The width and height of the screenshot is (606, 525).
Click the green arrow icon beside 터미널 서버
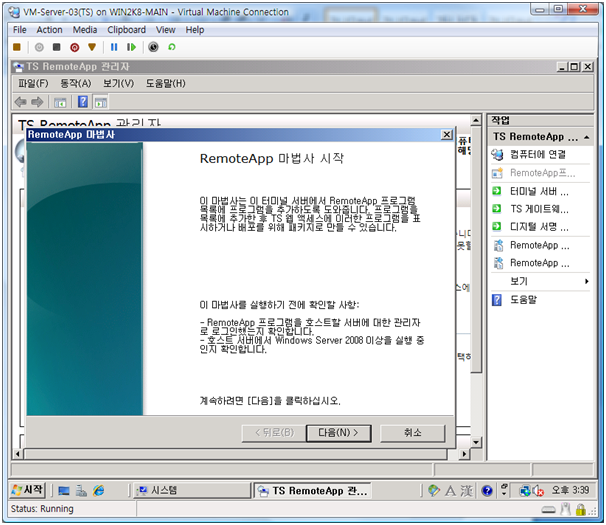pos(497,191)
